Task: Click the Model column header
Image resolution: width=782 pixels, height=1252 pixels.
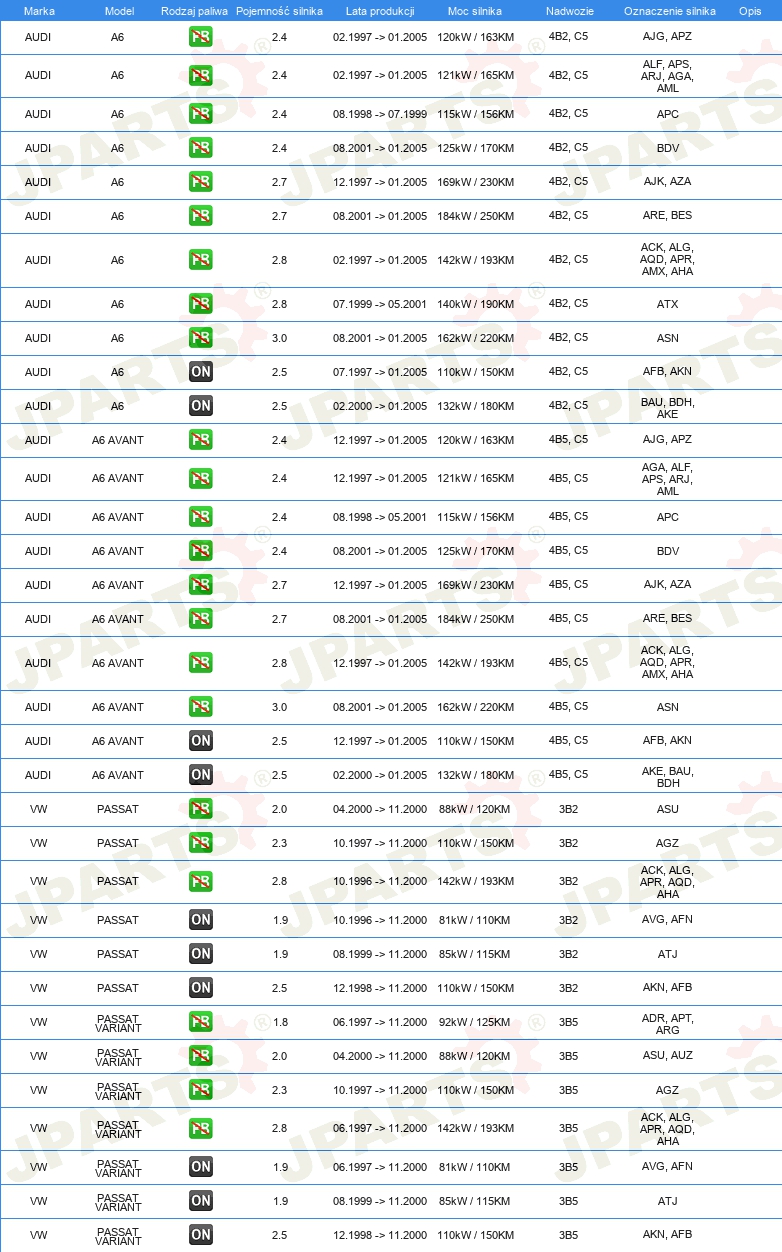Action: [x=119, y=11]
